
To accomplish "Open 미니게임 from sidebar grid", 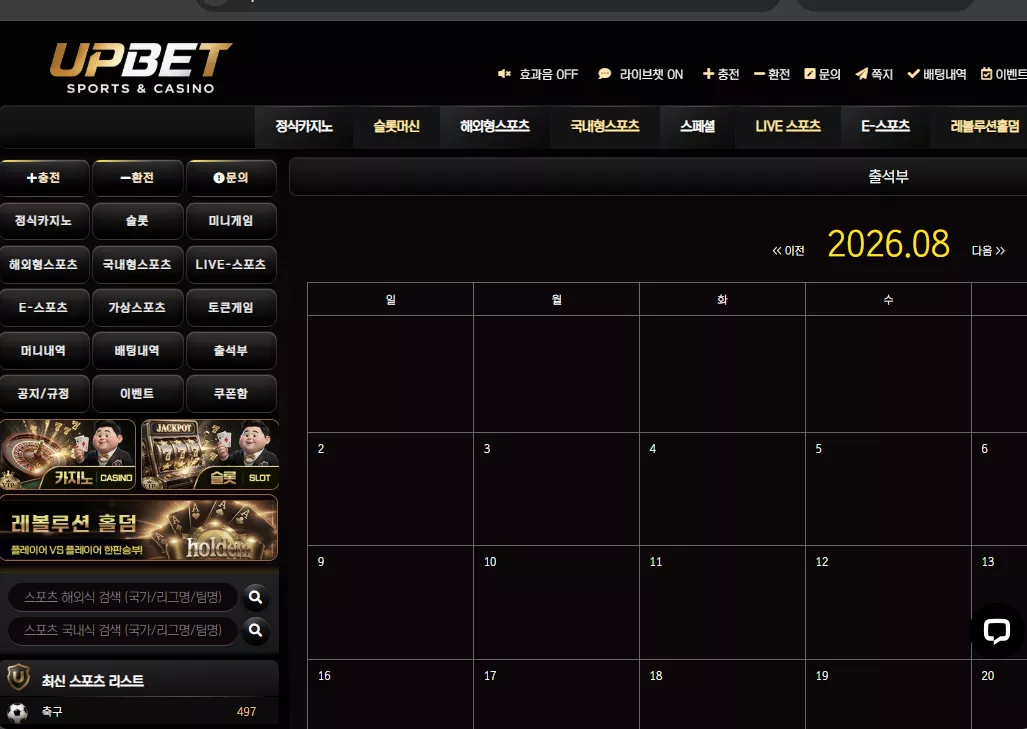I will (x=231, y=221).
